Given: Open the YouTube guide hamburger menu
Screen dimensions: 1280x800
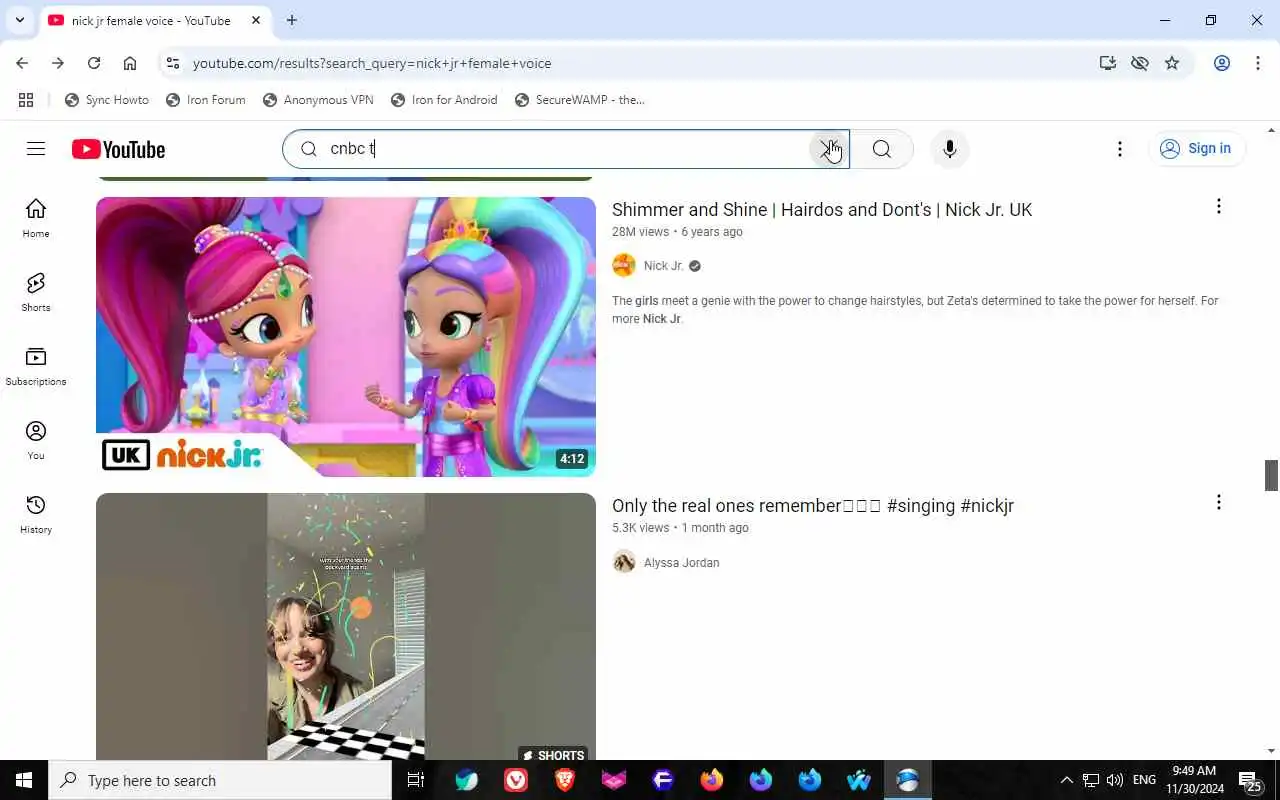Looking at the screenshot, I should 36,149.
